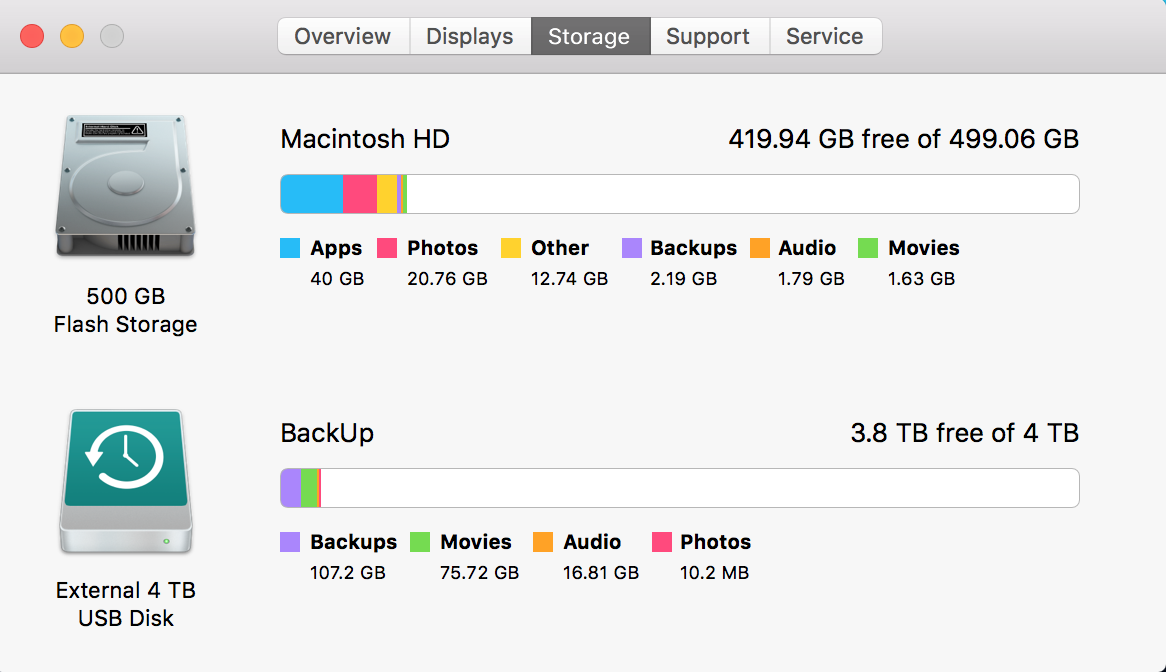The image size is (1166, 672).
Task: Click the Macintosh HD flash drive icon
Action: (x=126, y=186)
